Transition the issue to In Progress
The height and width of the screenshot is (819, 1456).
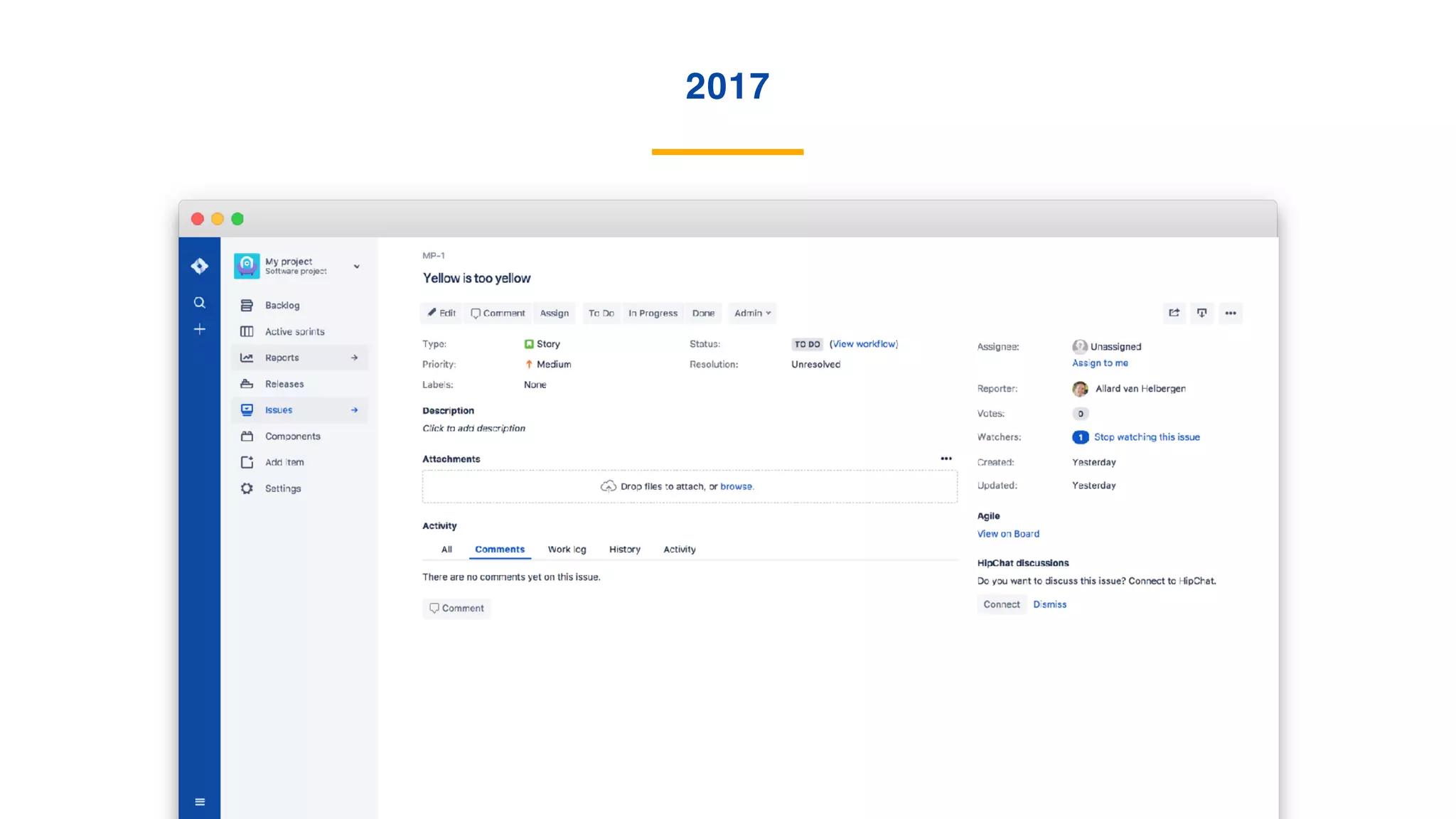(x=653, y=313)
